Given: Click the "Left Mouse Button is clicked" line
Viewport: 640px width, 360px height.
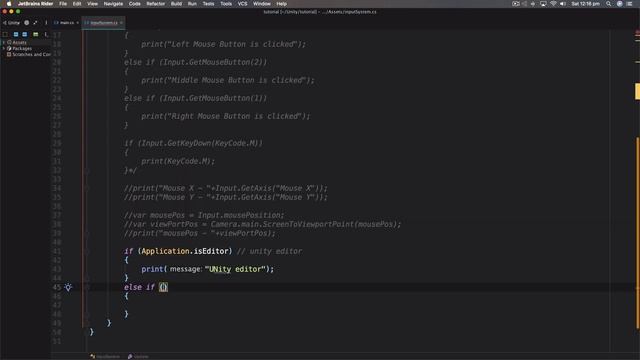Looking at the screenshot, I should click(x=223, y=44).
